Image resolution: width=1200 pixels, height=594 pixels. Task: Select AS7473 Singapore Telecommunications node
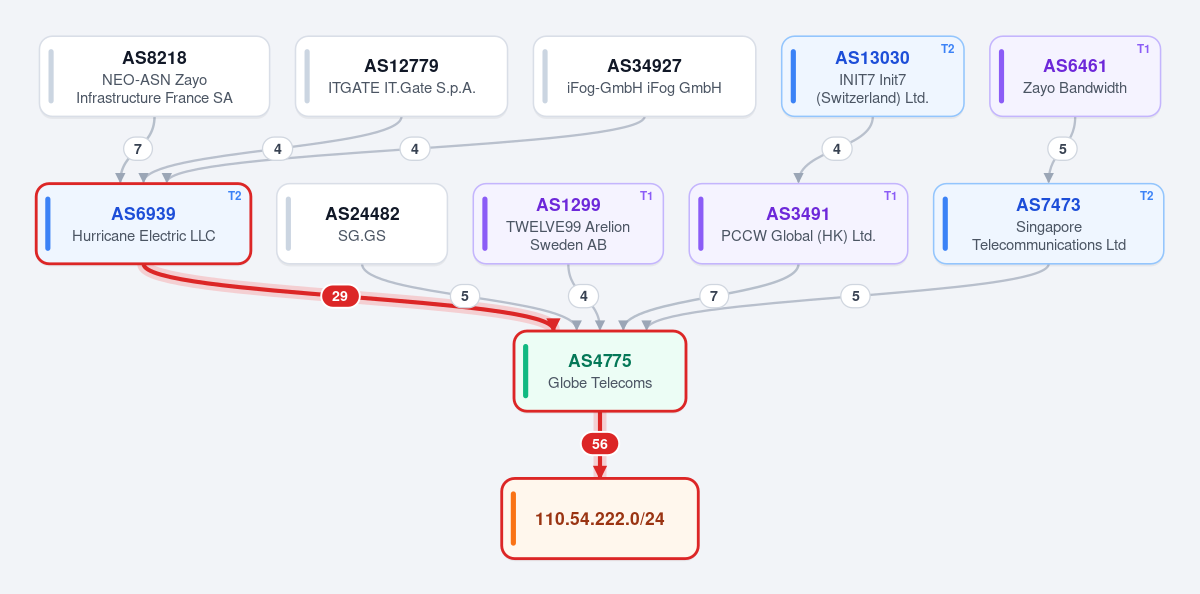(1048, 224)
